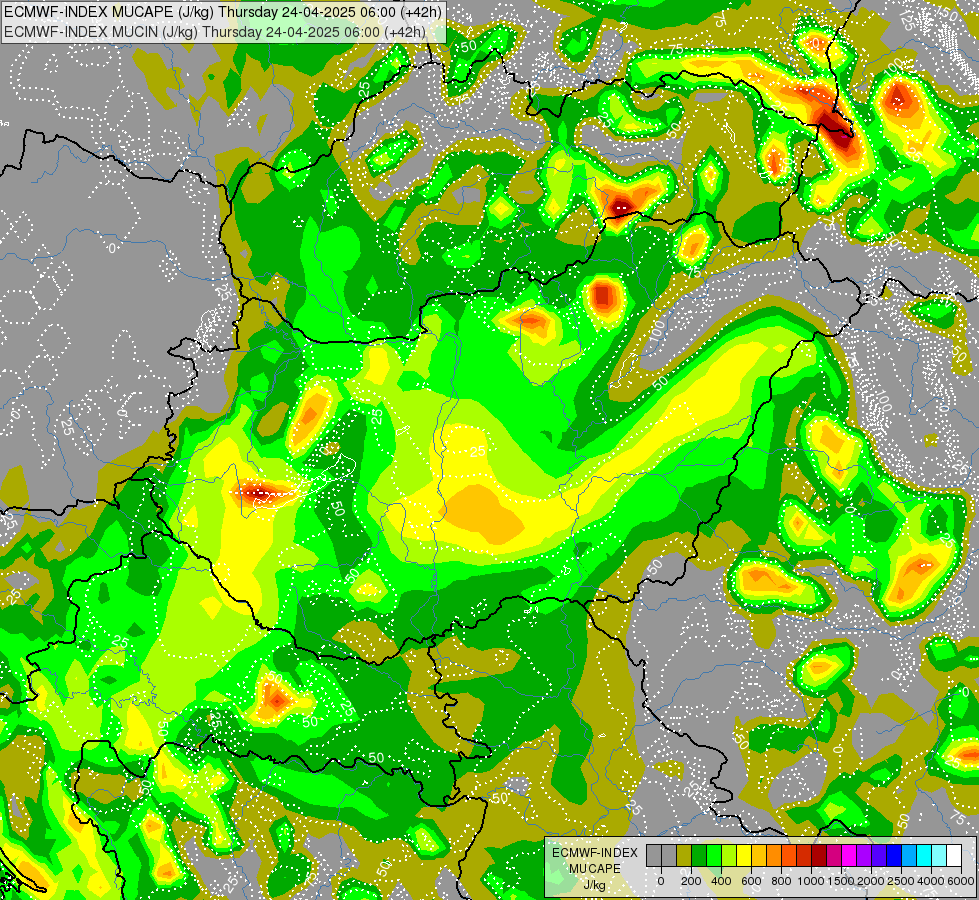Viewport: 979px width, 900px height.
Task: Click the ECMWF-INDEX MUCAPE title line
Action: coord(222,11)
